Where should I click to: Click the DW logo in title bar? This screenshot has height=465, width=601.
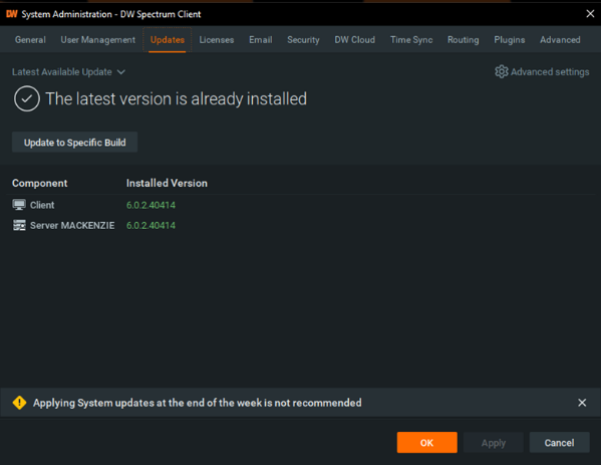pos(12,13)
